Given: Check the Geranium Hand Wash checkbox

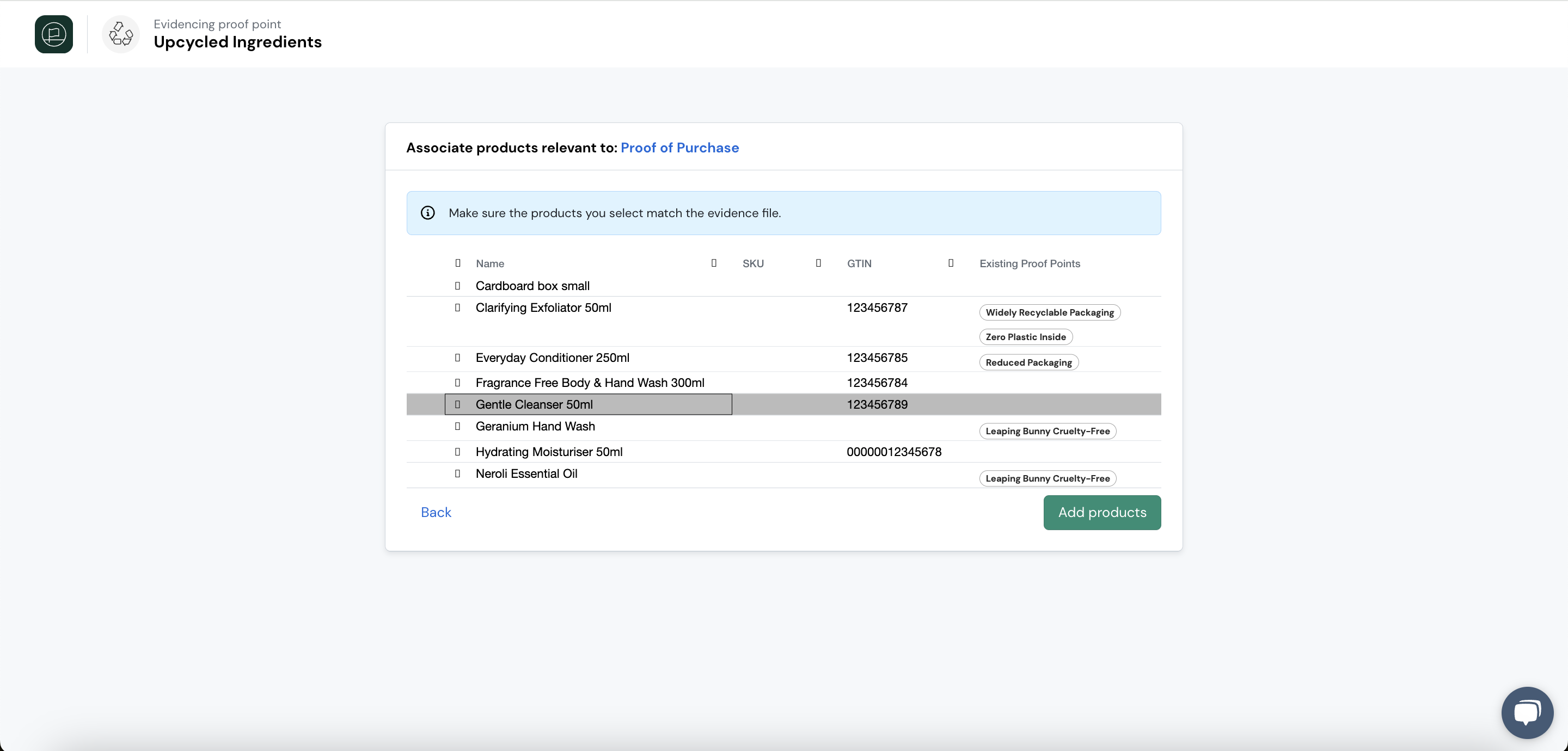Looking at the screenshot, I should [x=458, y=426].
